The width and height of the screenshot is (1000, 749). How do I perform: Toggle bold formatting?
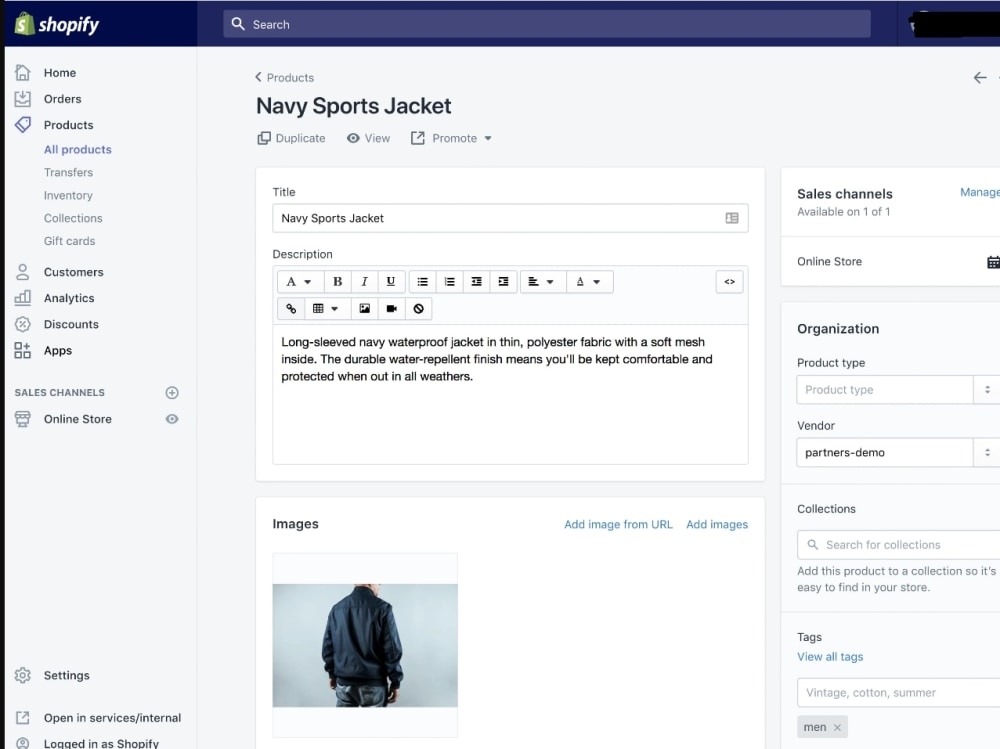click(337, 281)
